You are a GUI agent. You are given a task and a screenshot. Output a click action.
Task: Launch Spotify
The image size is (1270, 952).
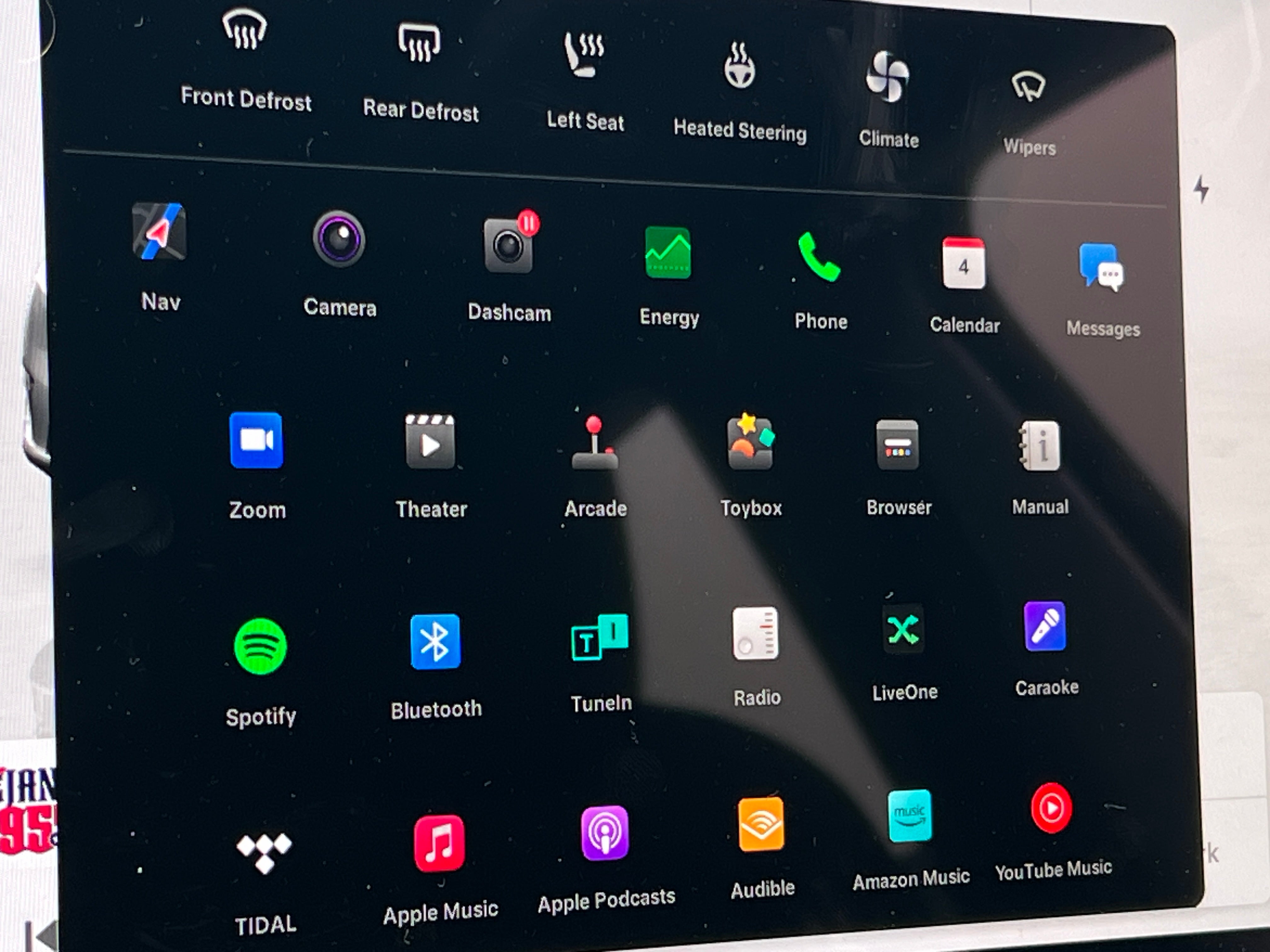[261, 646]
